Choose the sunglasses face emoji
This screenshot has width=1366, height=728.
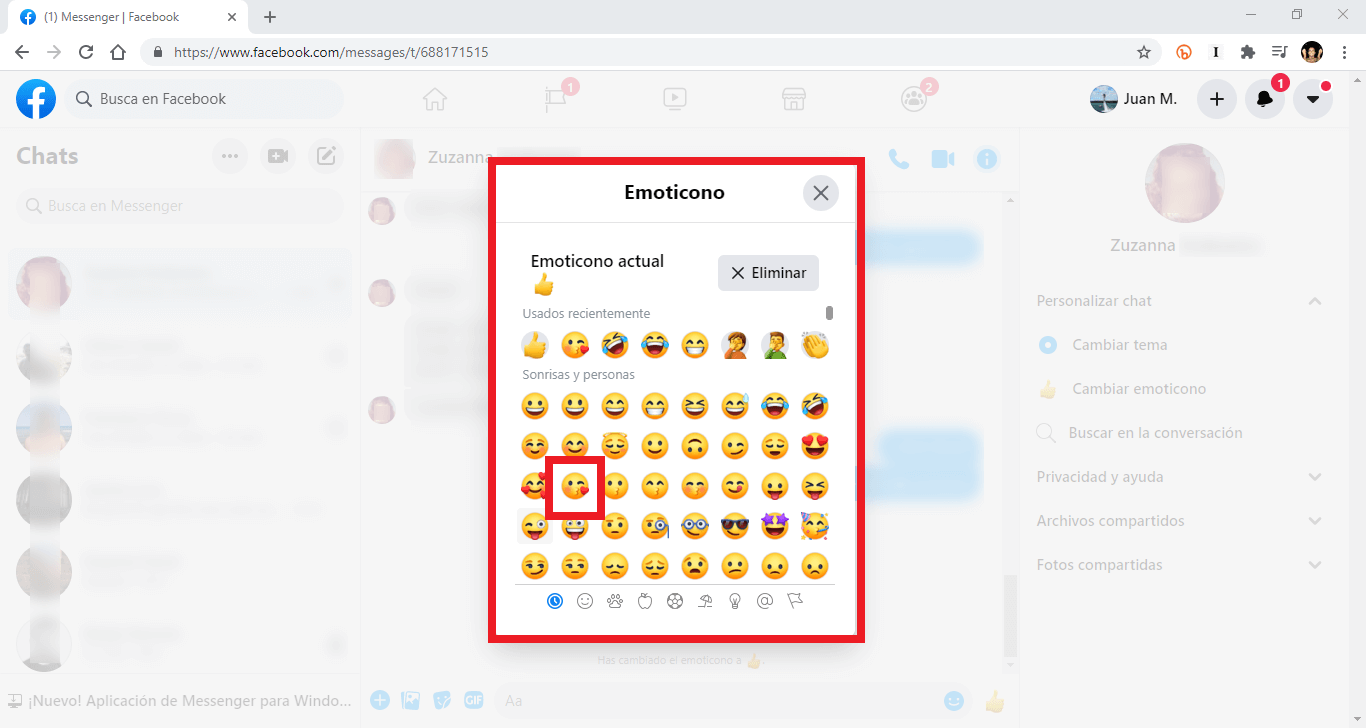735,526
